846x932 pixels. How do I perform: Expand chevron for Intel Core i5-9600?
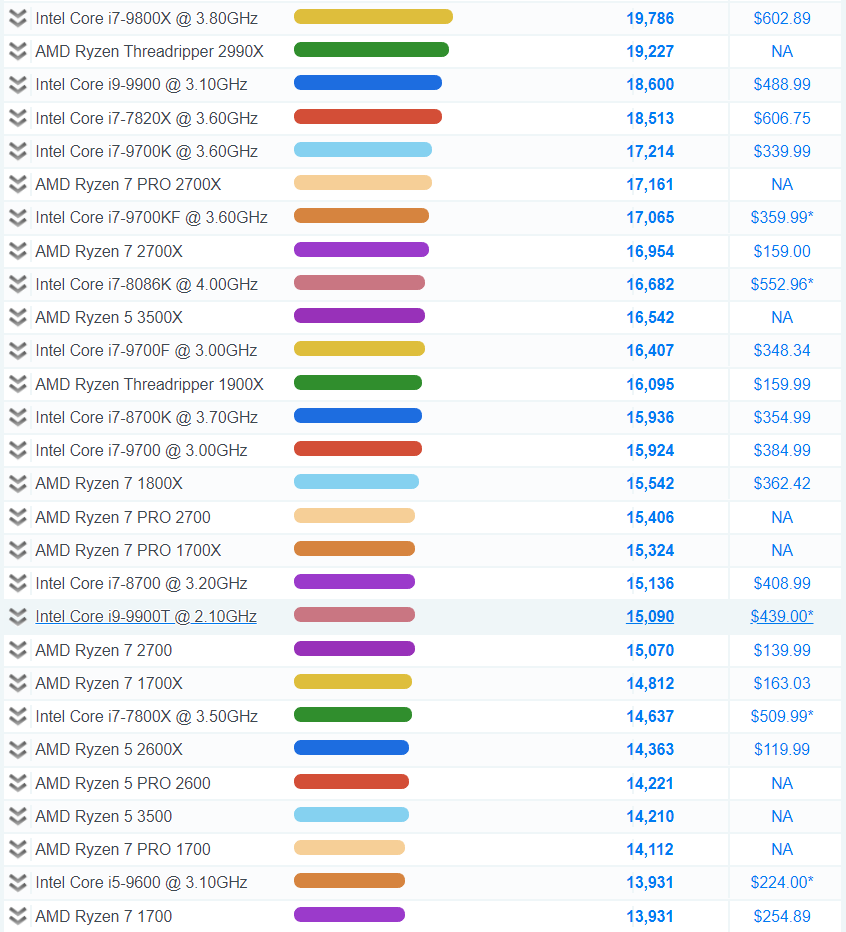click(x=18, y=883)
